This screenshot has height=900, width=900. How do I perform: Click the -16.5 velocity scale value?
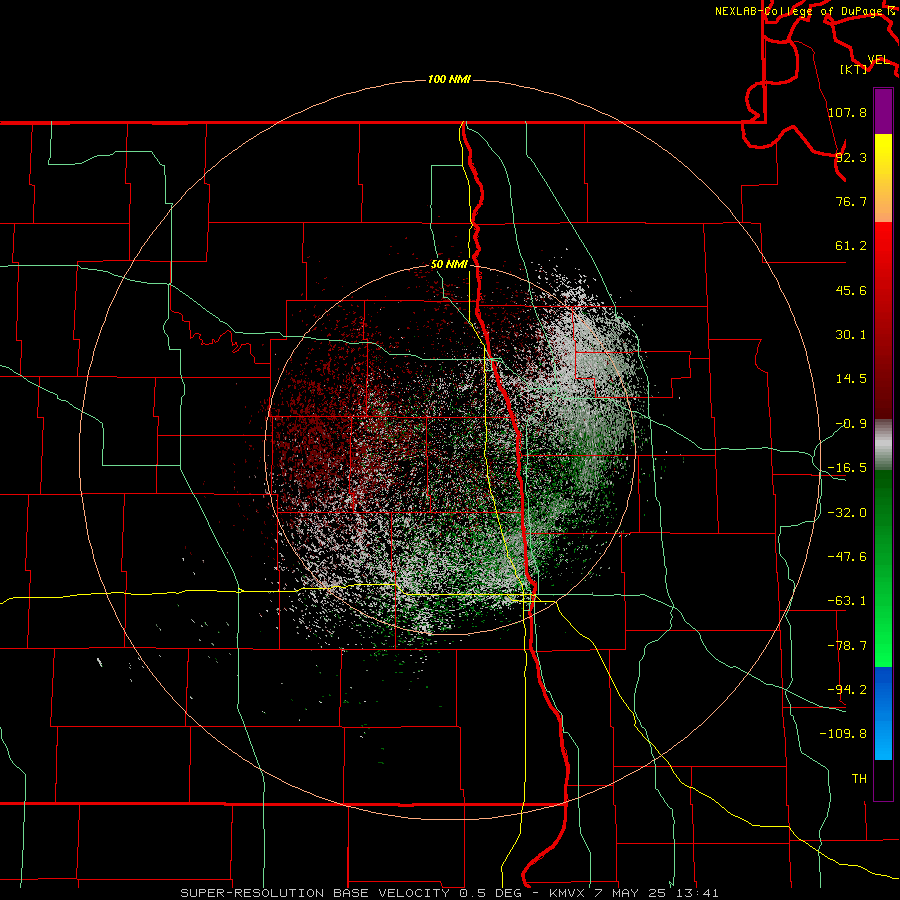click(x=847, y=468)
